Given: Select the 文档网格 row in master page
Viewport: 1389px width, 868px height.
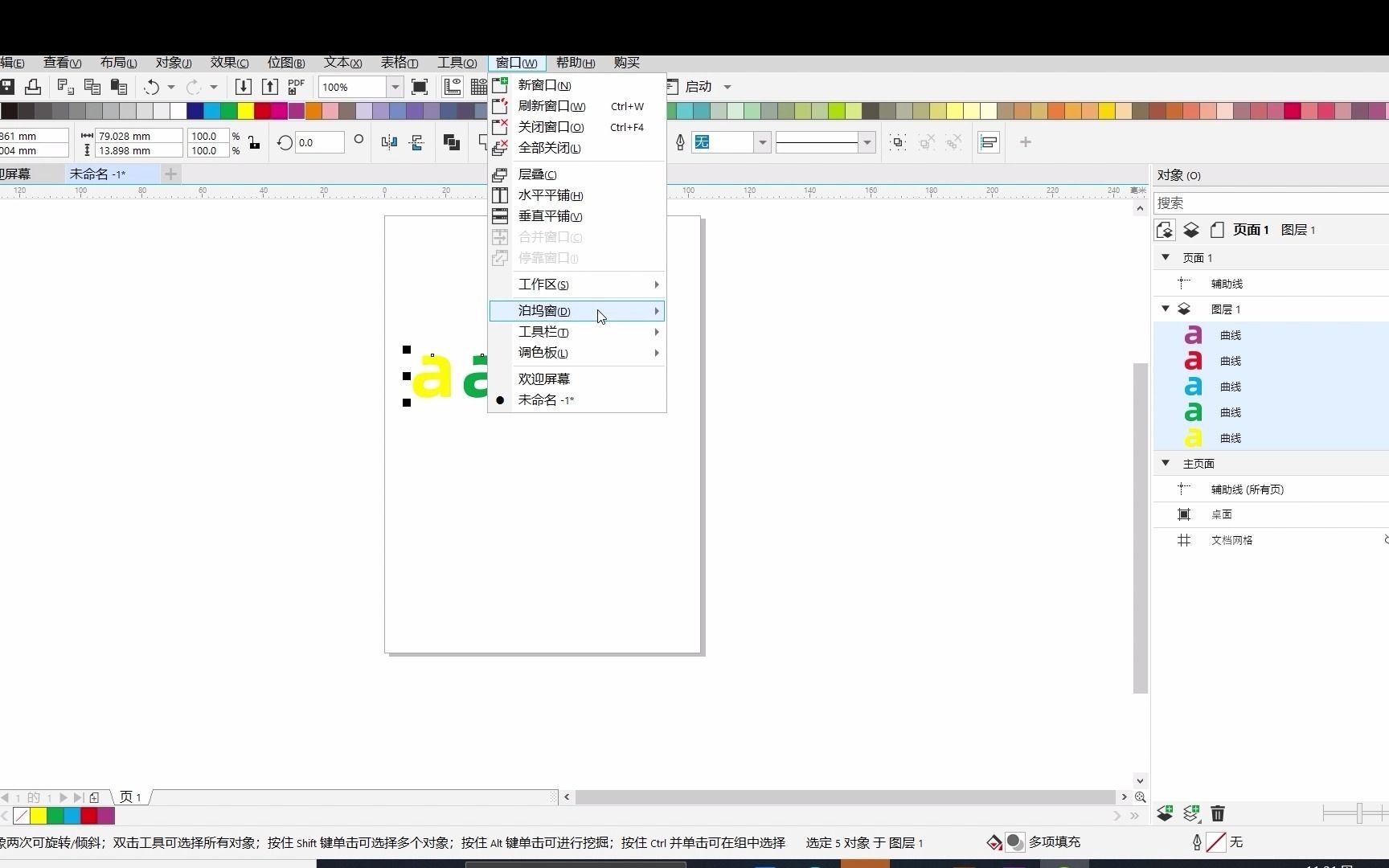Looking at the screenshot, I should pos(1271,540).
